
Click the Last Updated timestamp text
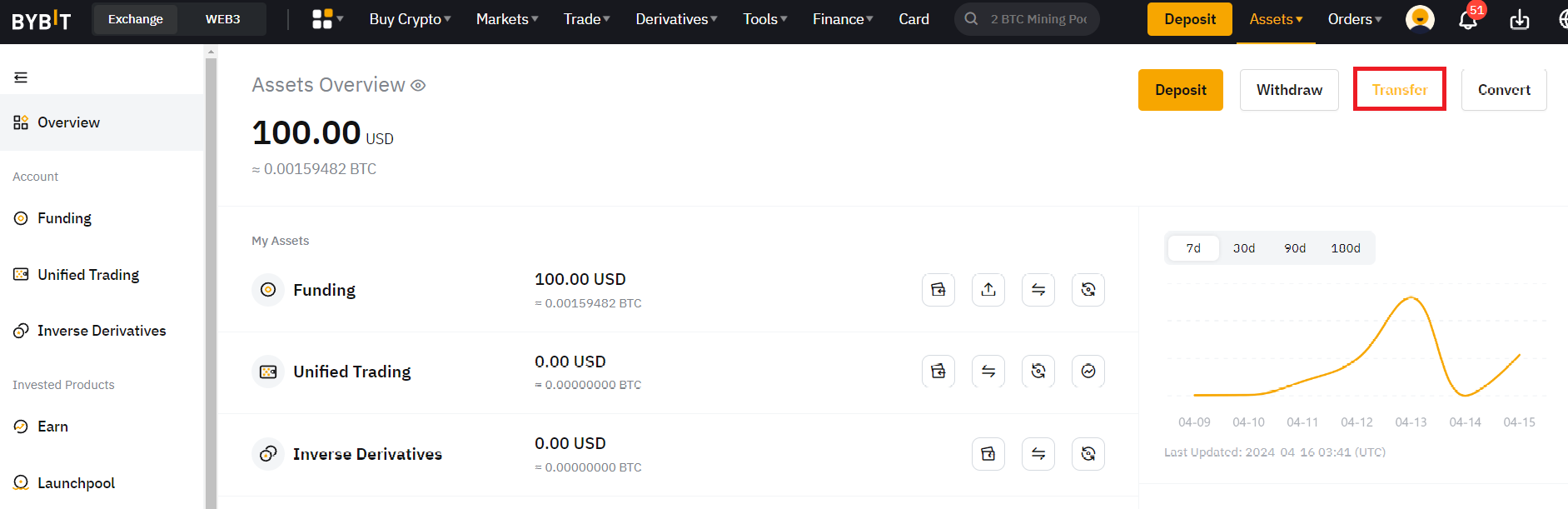click(x=1275, y=452)
